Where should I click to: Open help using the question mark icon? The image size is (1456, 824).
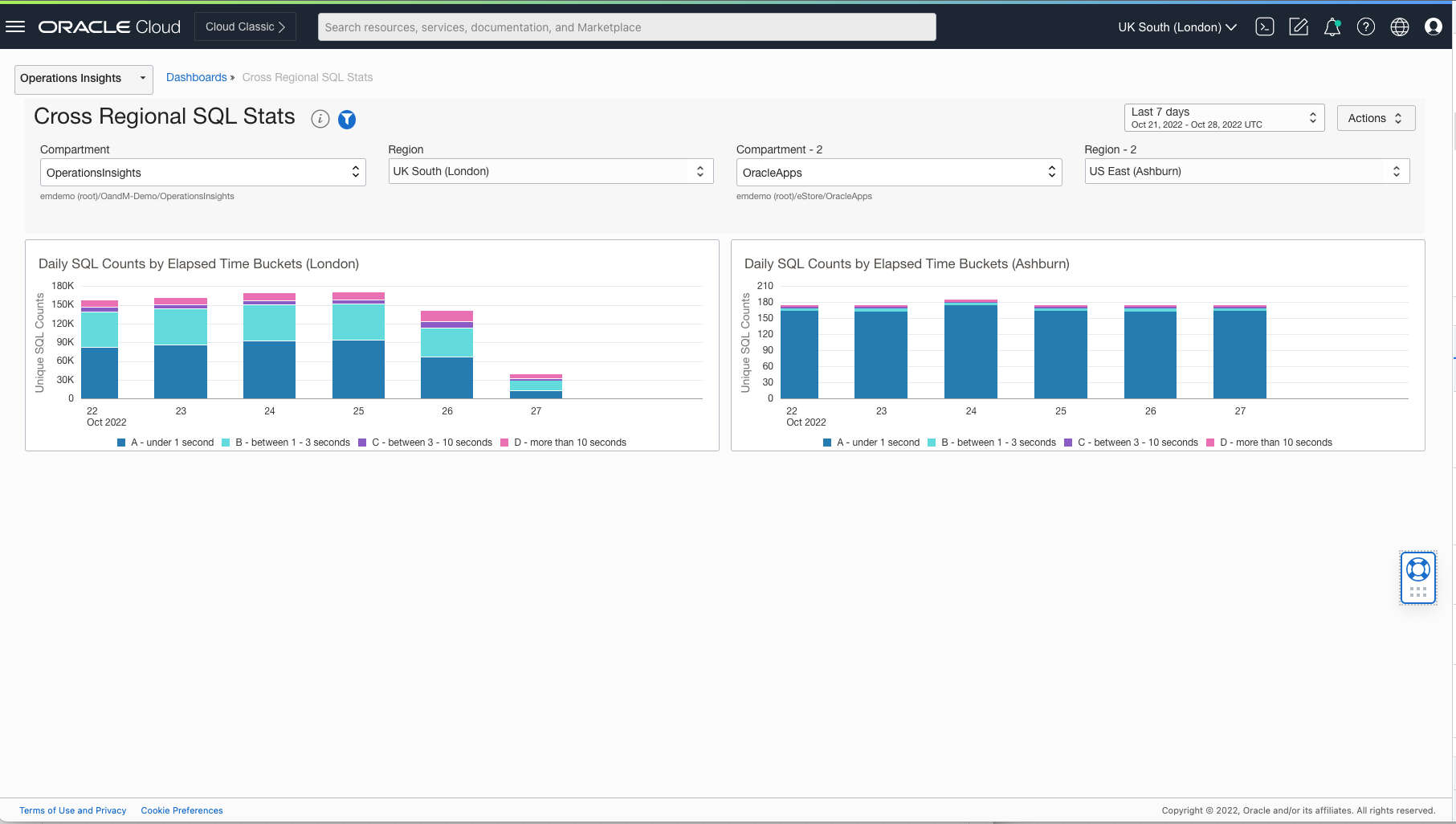(1366, 27)
